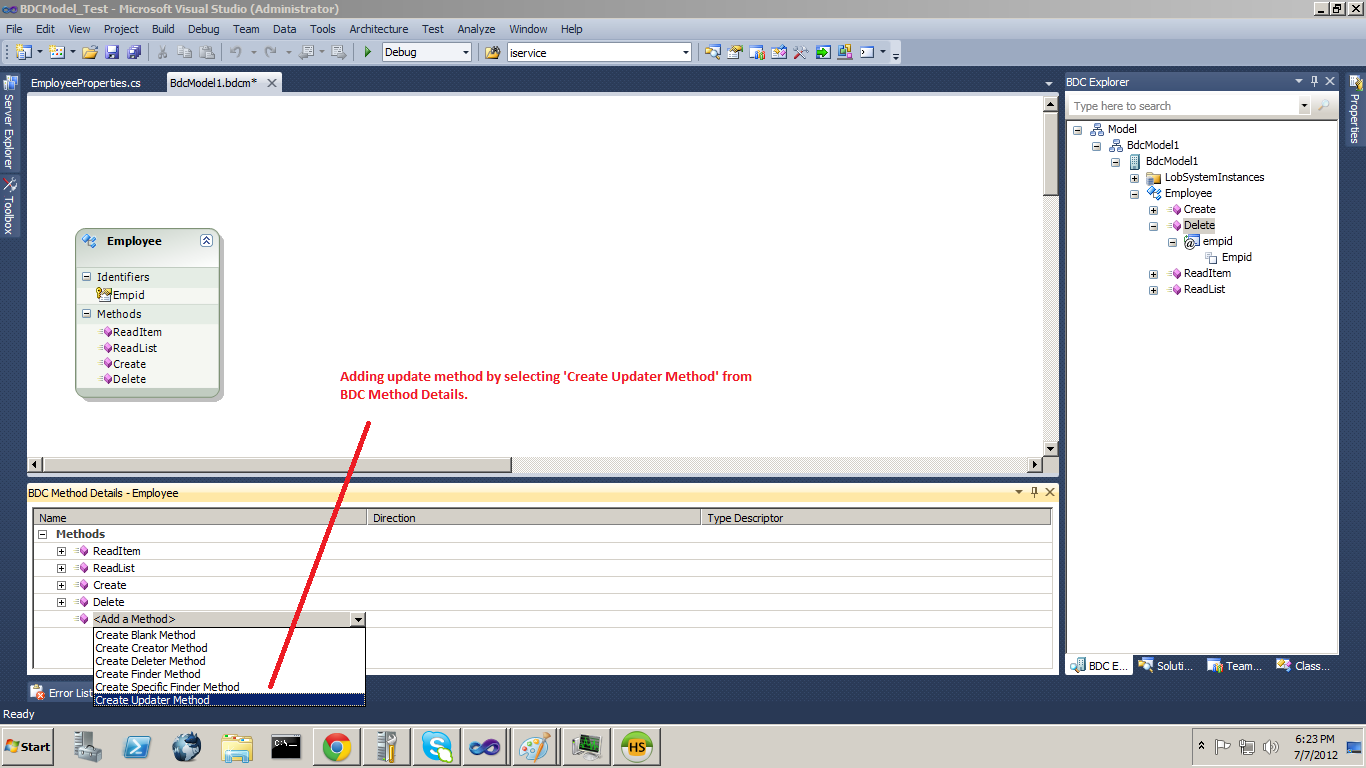Launch PowerShell from the taskbar

137,746
